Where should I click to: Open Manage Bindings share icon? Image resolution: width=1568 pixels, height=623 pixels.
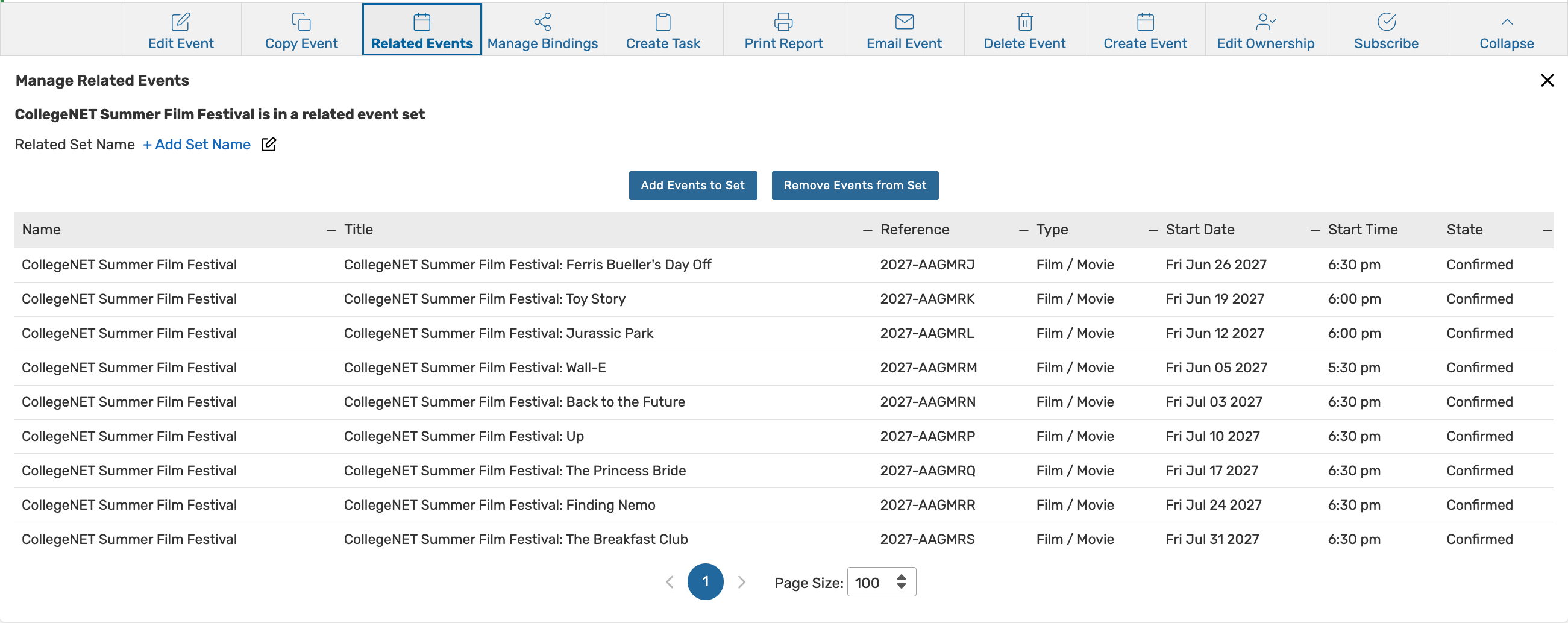[542, 22]
